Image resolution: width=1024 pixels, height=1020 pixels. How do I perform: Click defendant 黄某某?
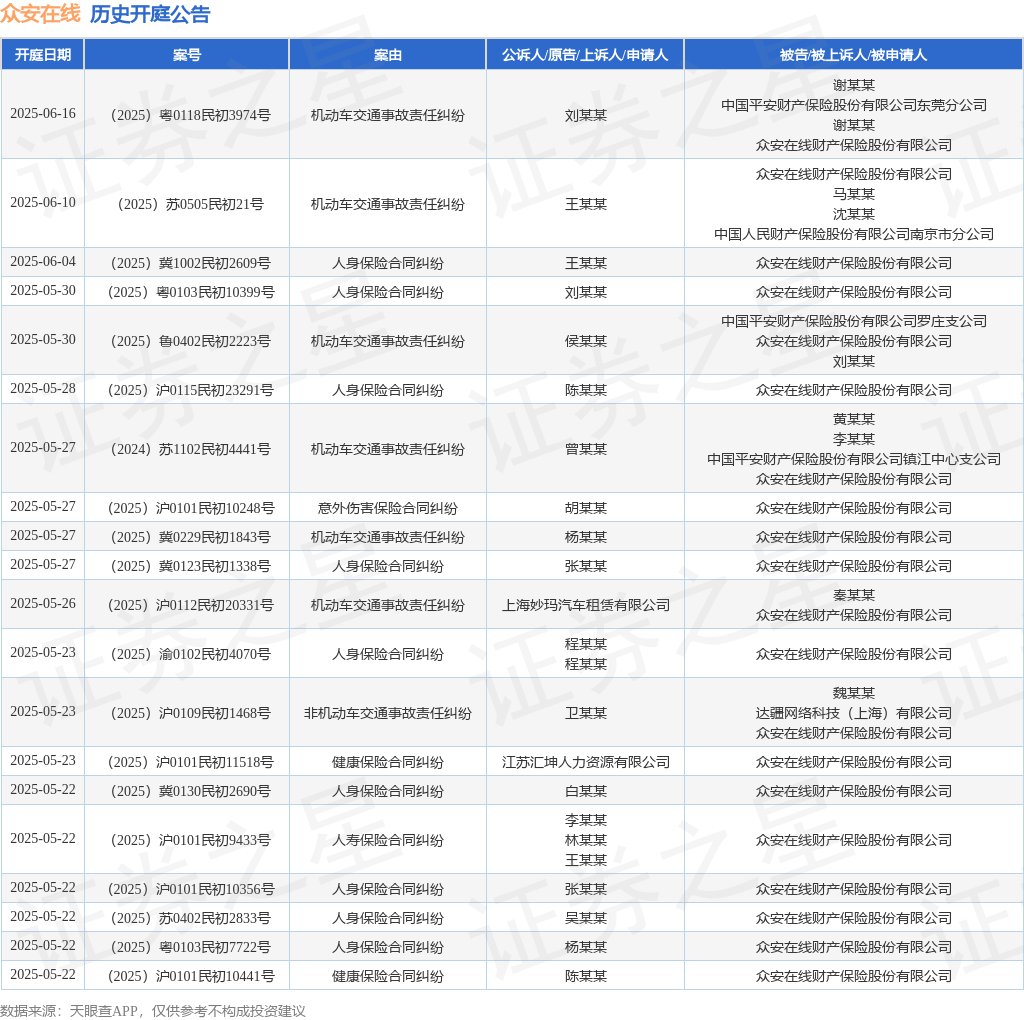854,419
